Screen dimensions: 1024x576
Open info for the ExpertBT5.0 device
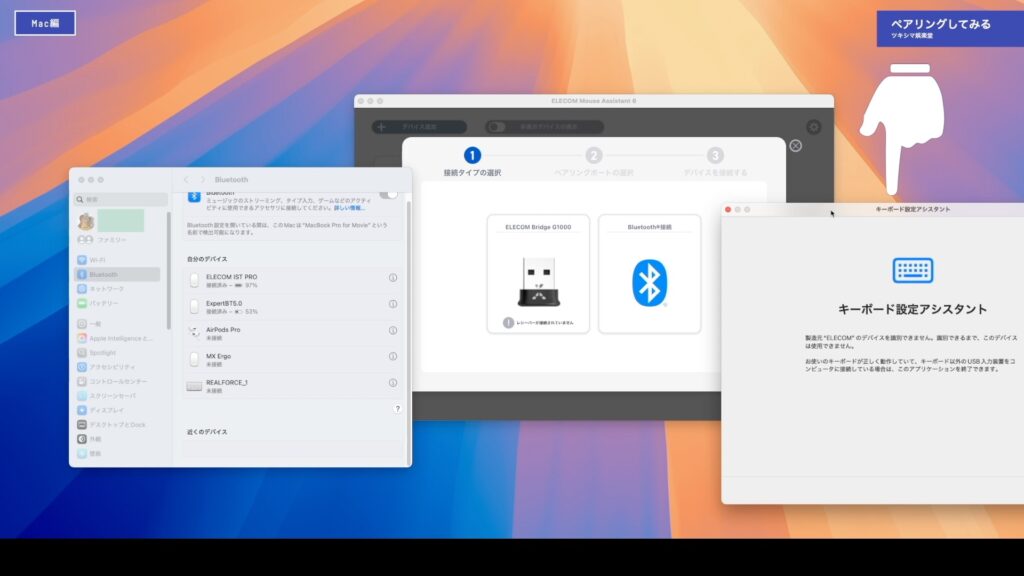(393, 304)
